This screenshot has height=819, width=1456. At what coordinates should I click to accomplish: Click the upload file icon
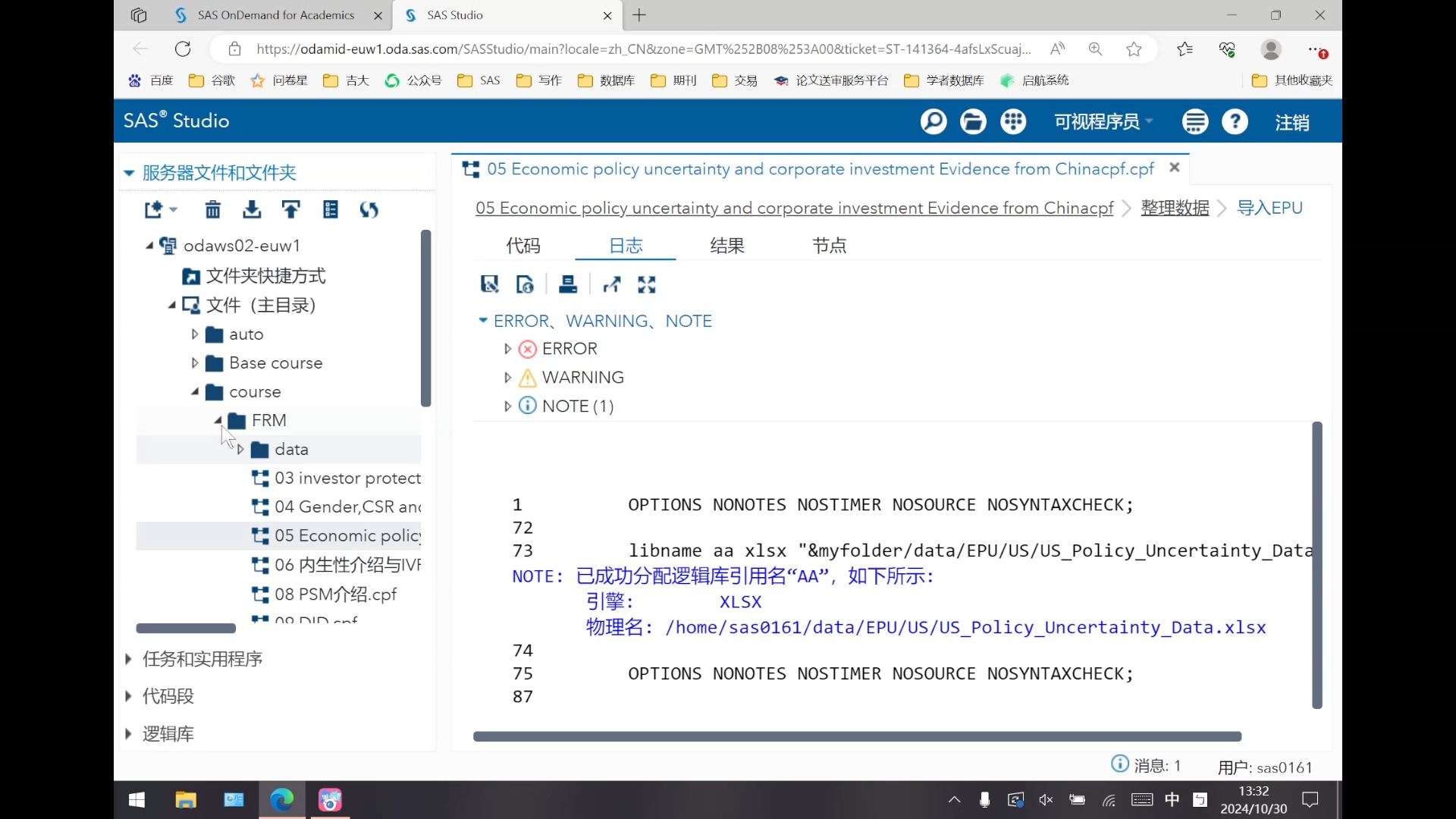coord(291,209)
